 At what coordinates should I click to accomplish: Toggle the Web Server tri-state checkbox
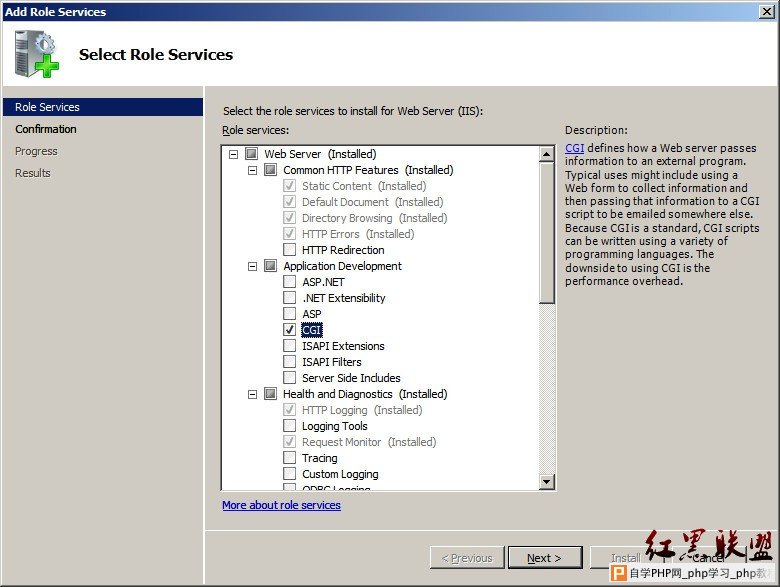point(252,154)
